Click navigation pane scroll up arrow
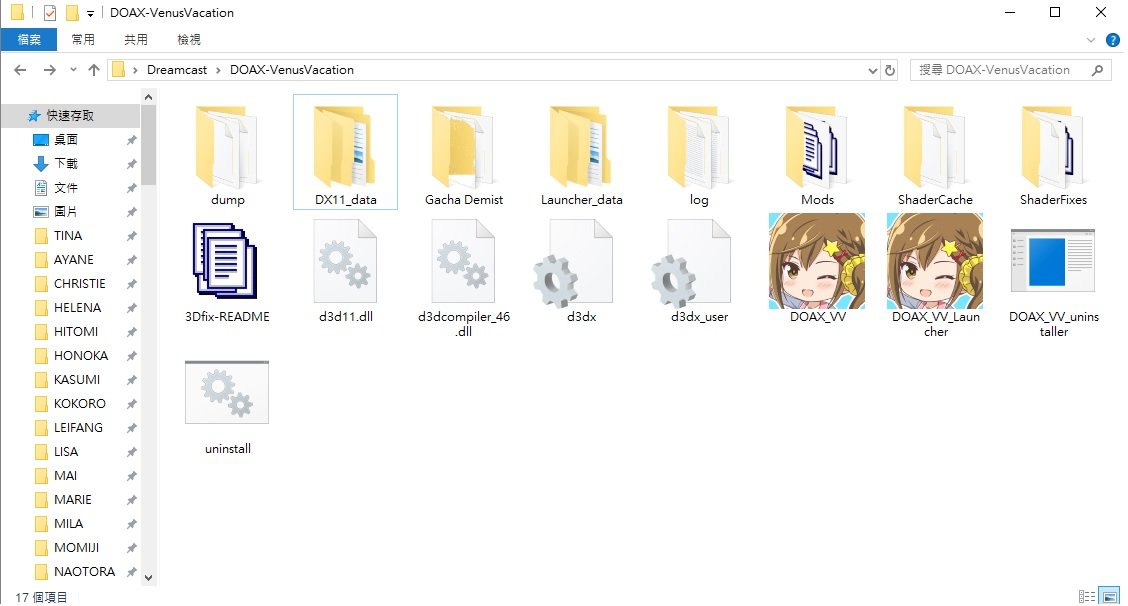 click(x=148, y=96)
